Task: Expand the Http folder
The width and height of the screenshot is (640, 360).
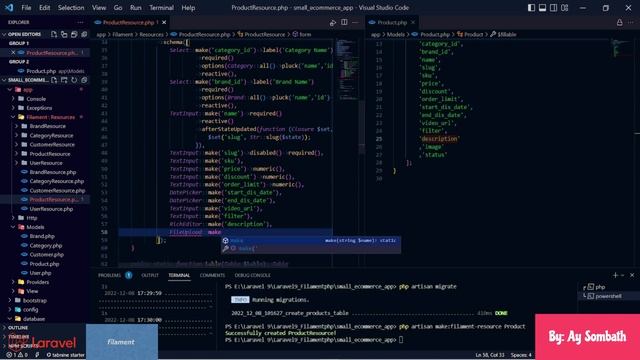Action: (x=45, y=218)
